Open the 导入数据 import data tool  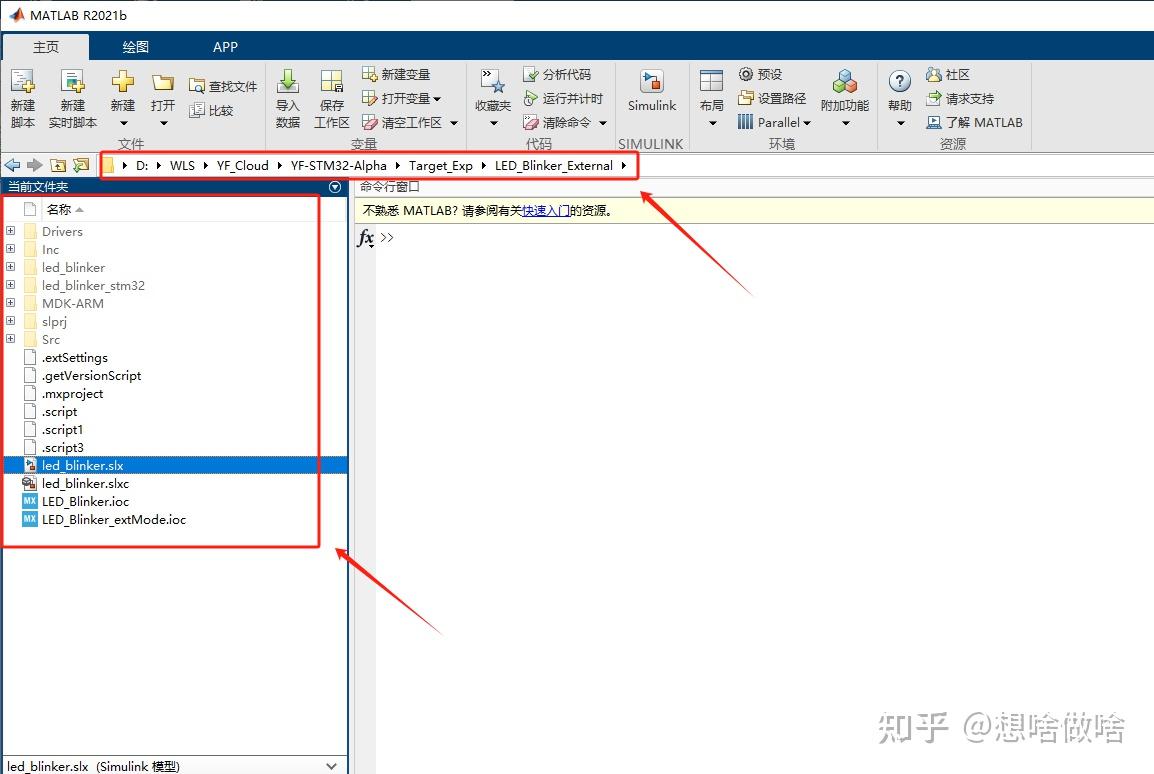287,95
